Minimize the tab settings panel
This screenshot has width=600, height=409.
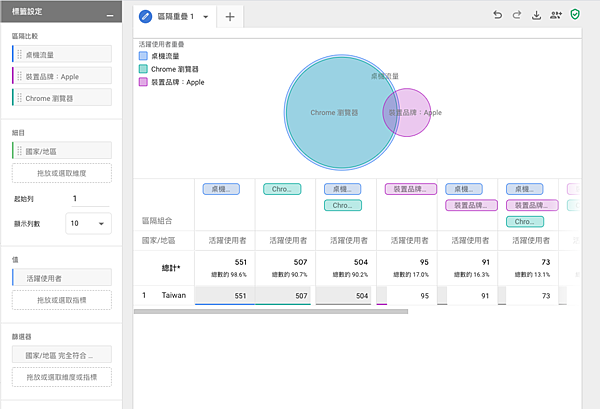tap(110, 15)
